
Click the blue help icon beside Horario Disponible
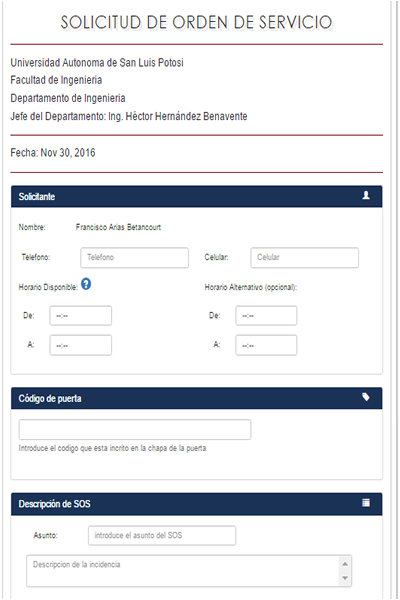click(x=86, y=284)
